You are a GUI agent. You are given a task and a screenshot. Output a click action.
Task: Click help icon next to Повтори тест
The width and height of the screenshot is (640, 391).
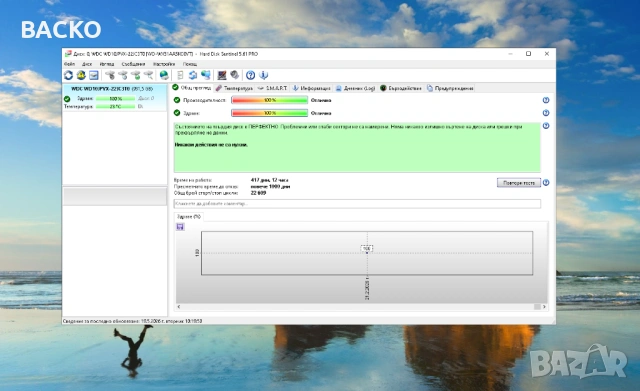pos(546,183)
